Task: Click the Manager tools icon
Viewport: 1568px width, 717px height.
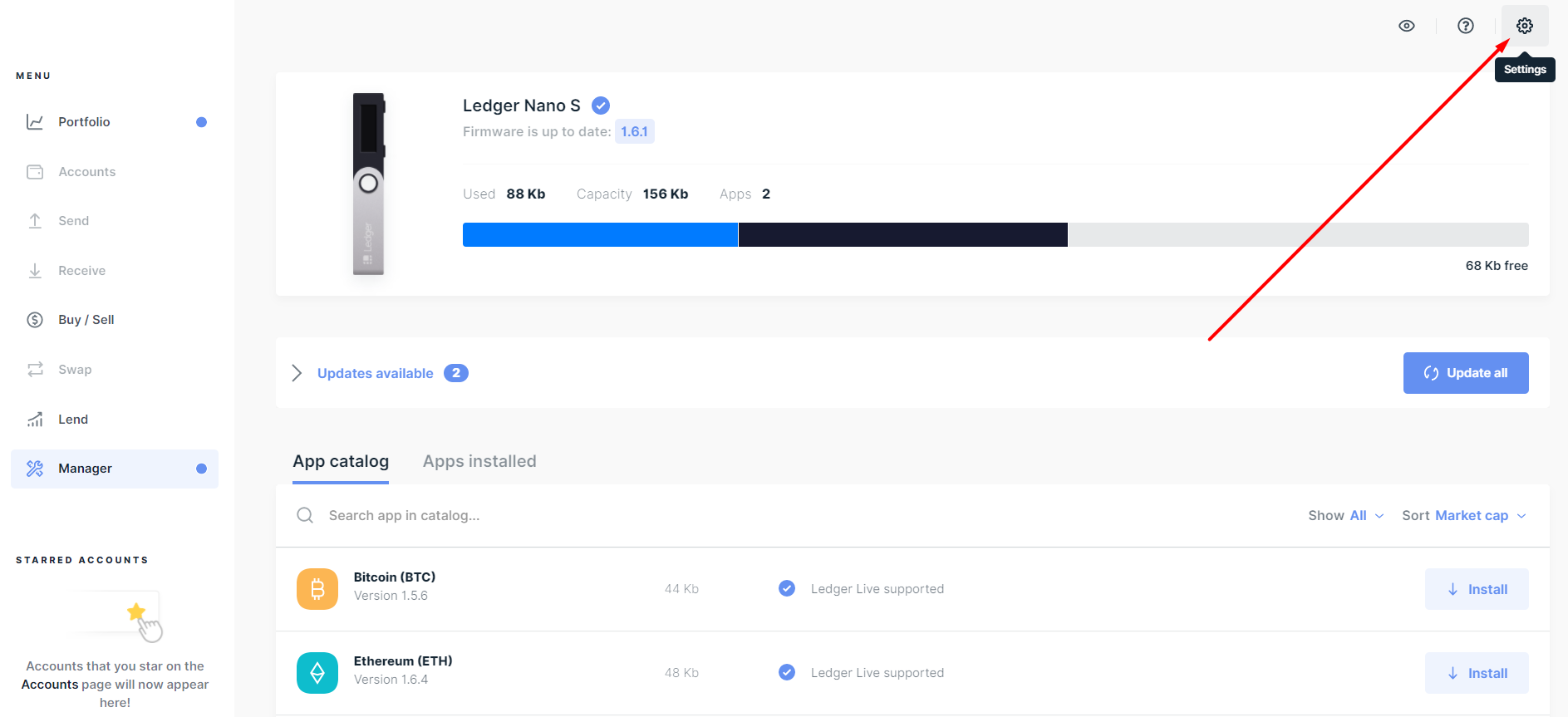Action: point(35,469)
